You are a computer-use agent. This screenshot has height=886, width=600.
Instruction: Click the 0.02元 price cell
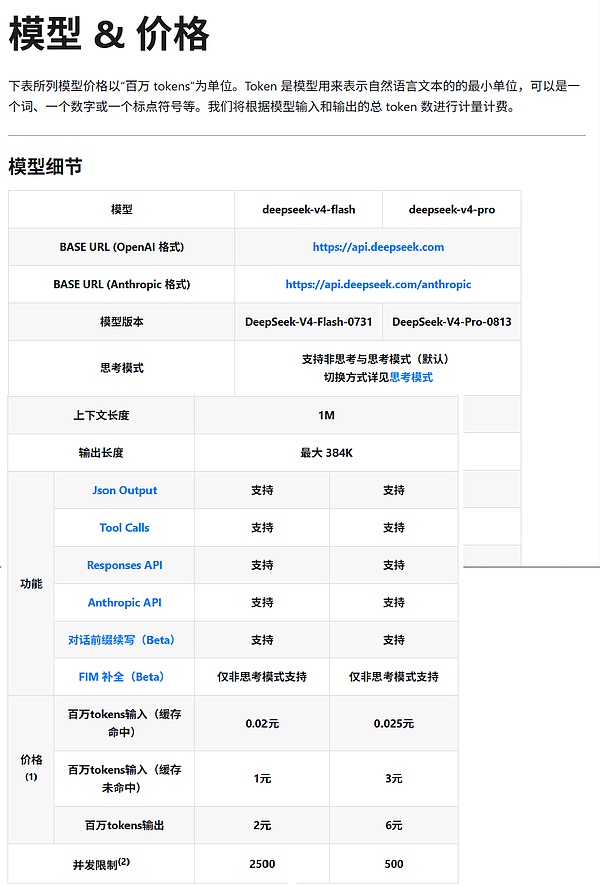(x=262, y=723)
